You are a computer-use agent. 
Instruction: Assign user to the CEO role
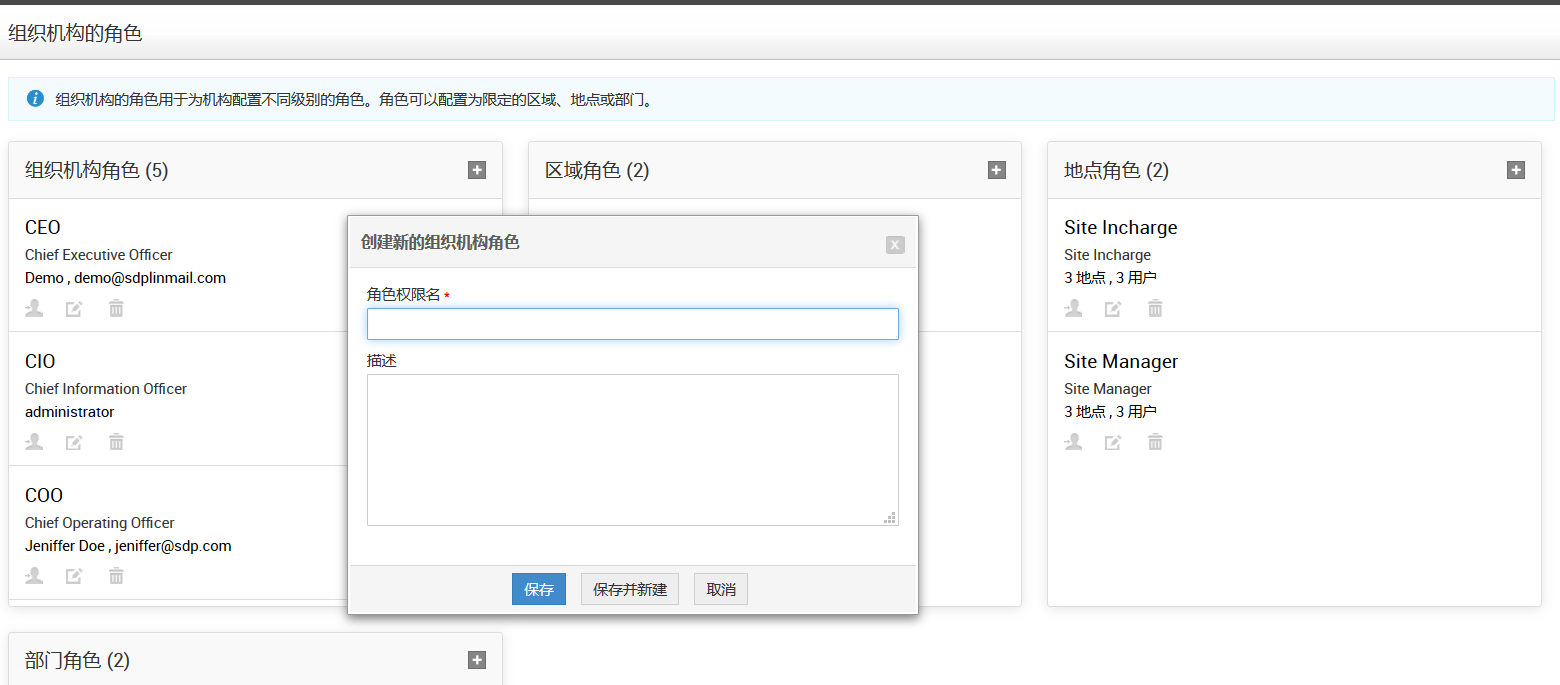pos(34,308)
